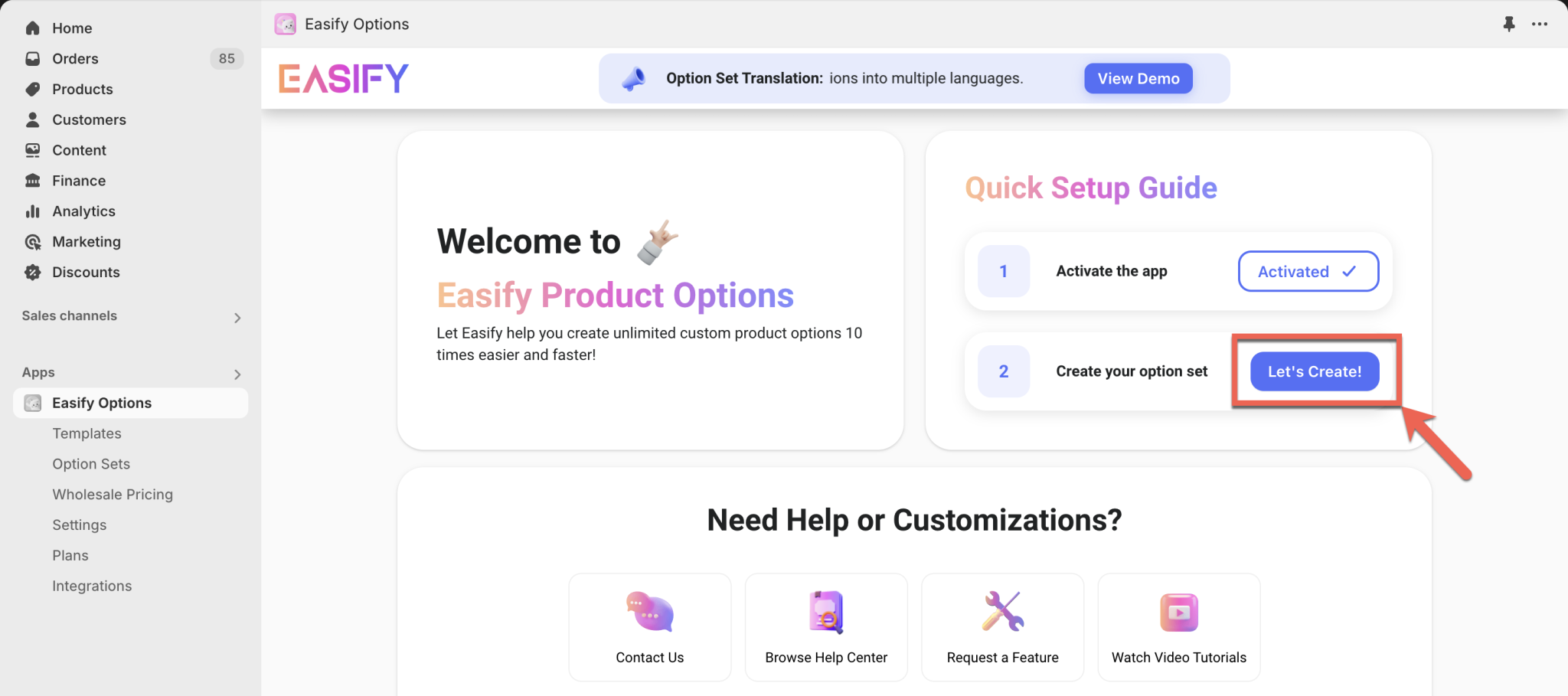Click the Easify app icon in header title

[286, 25]
